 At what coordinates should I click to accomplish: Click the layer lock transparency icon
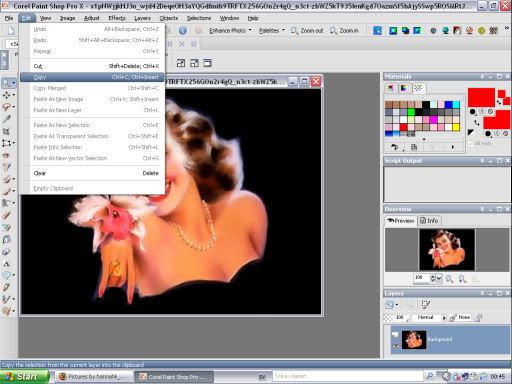coord(478,318)
